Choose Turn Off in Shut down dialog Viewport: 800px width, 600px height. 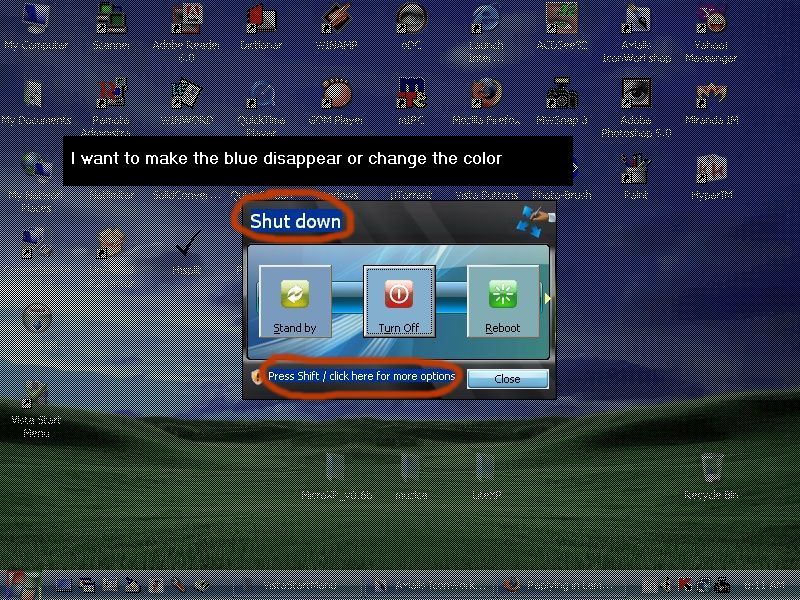[399, 301]
